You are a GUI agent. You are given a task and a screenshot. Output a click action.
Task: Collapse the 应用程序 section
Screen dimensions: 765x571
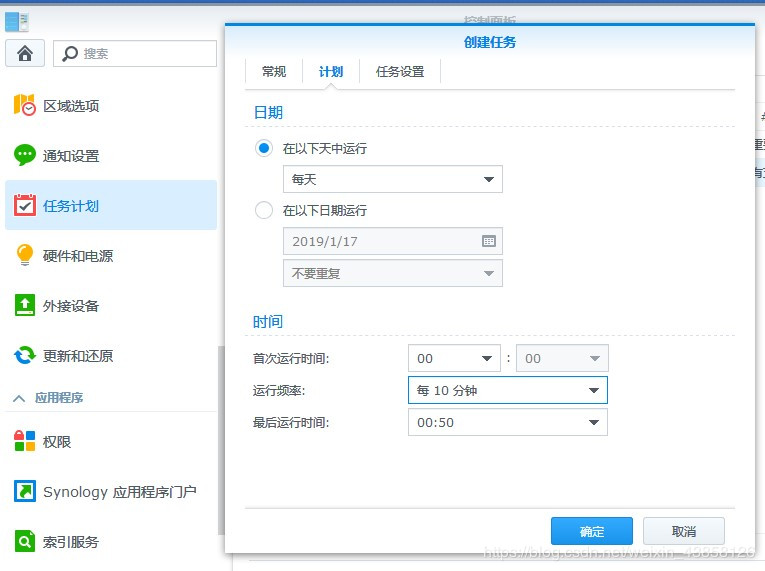click(19, 398)
